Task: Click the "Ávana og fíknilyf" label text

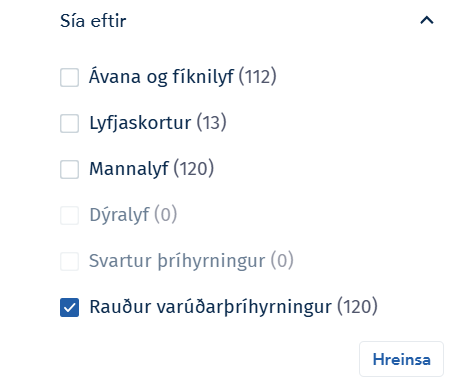Action: pos(162,76)
